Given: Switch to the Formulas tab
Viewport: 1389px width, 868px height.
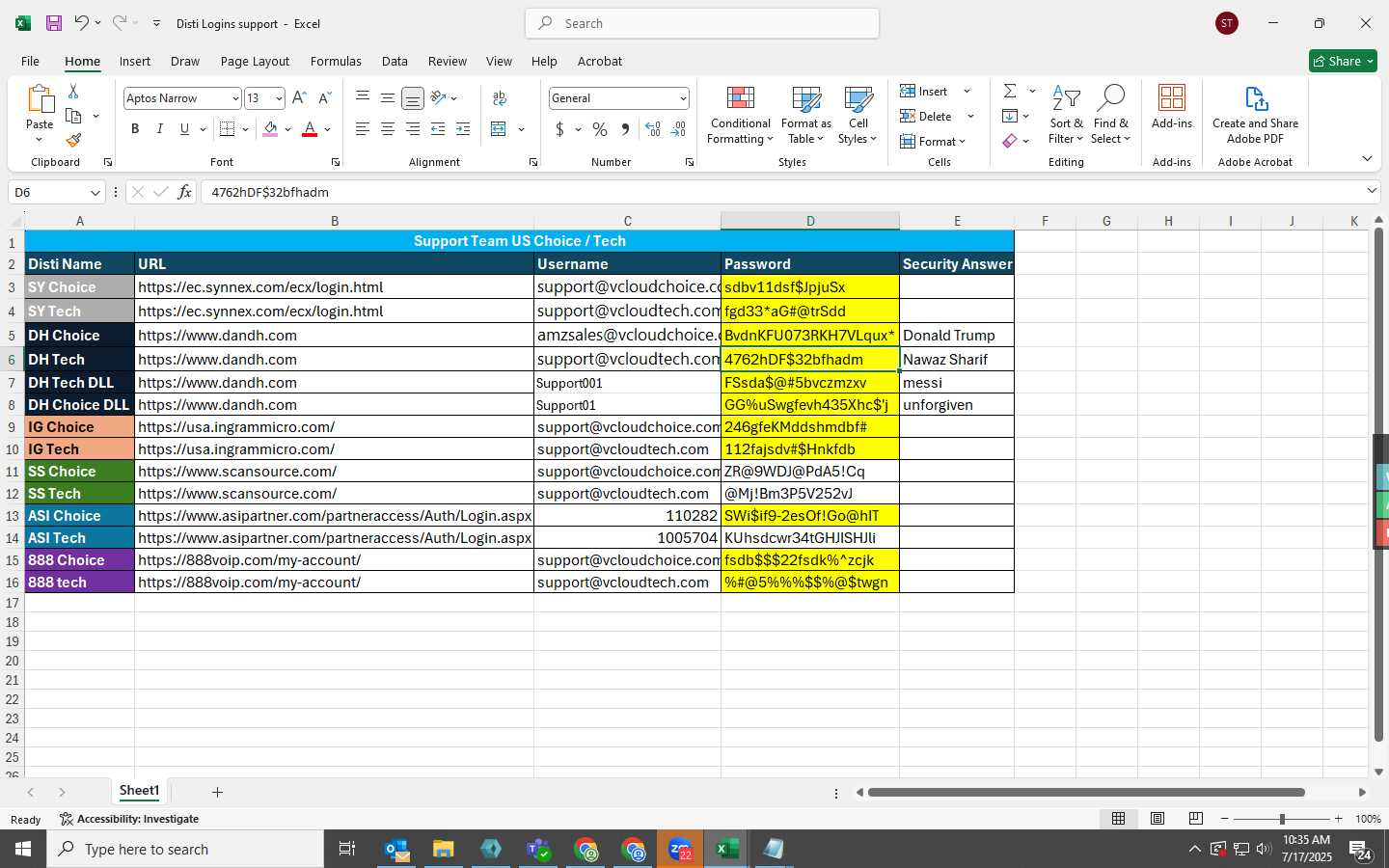Looking at the screenshot, I should point(336,61).
